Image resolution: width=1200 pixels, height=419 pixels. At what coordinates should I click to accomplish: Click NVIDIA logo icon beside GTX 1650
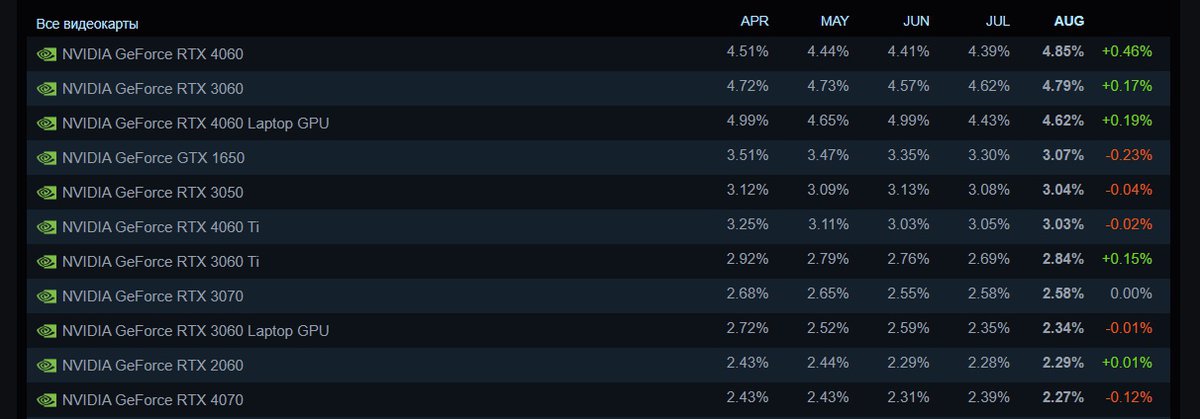(46, 158)
